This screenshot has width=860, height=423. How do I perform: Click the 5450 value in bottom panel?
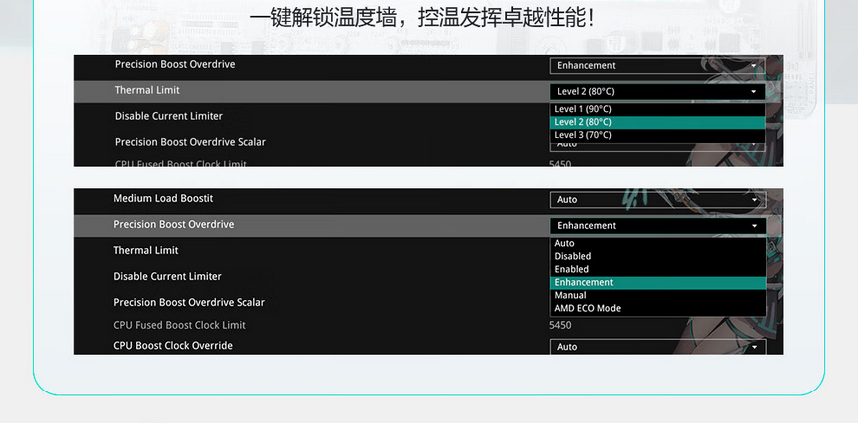tap(560, 325)
